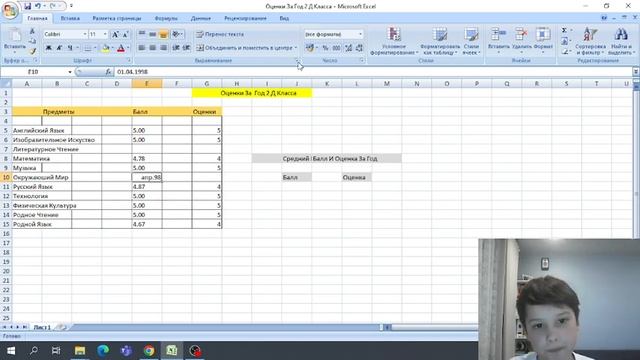Apply accounting number format
The width and height of the screenshot is (640, 360).
click(x=311, y=48)
